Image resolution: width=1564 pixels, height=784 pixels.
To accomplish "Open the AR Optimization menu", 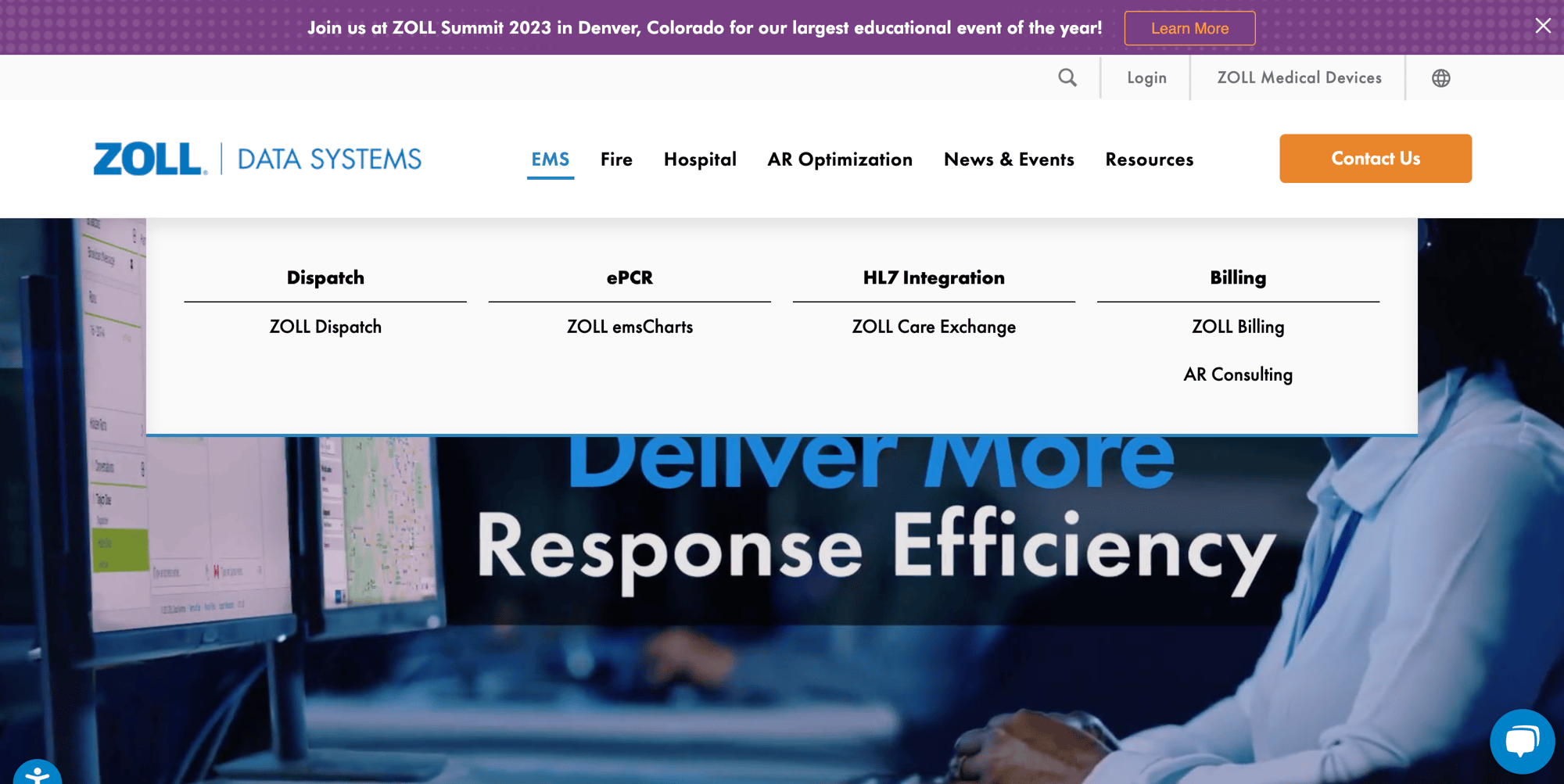I will point(840,159).
